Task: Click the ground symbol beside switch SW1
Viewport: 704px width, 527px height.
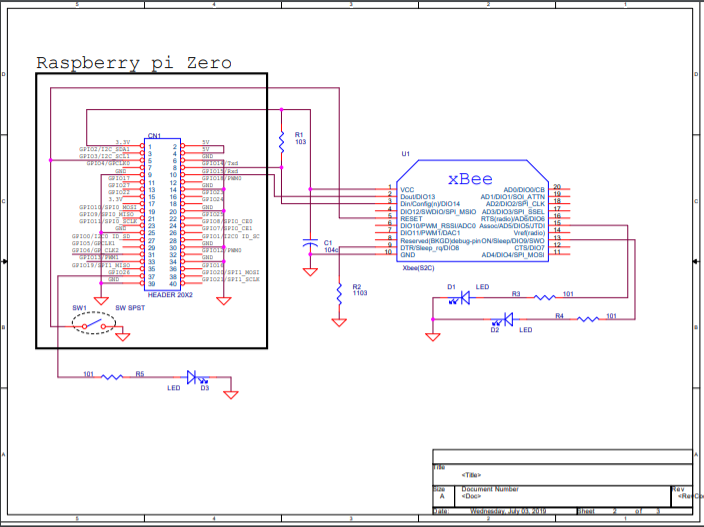Action: click(123, 337)
